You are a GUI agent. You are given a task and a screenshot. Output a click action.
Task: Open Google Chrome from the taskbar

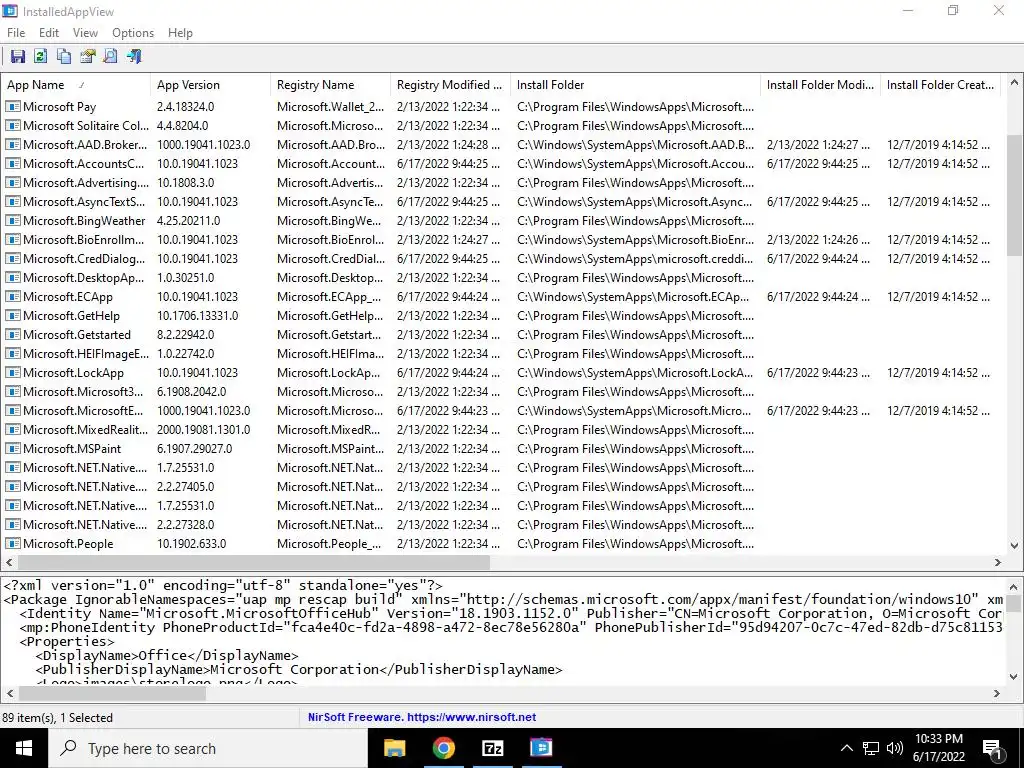click(443, 748)
